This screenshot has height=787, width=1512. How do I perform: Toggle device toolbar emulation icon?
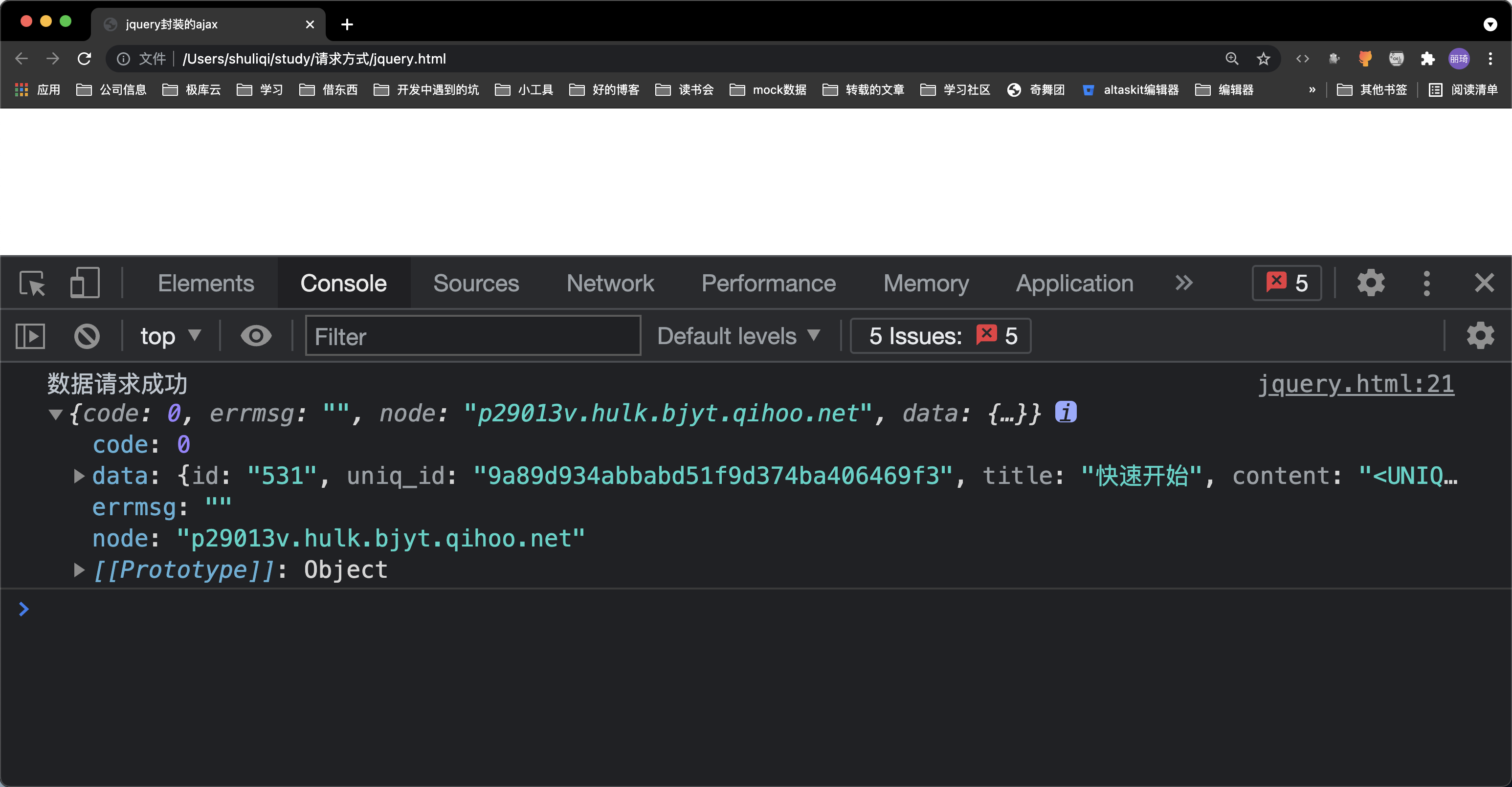85,284
